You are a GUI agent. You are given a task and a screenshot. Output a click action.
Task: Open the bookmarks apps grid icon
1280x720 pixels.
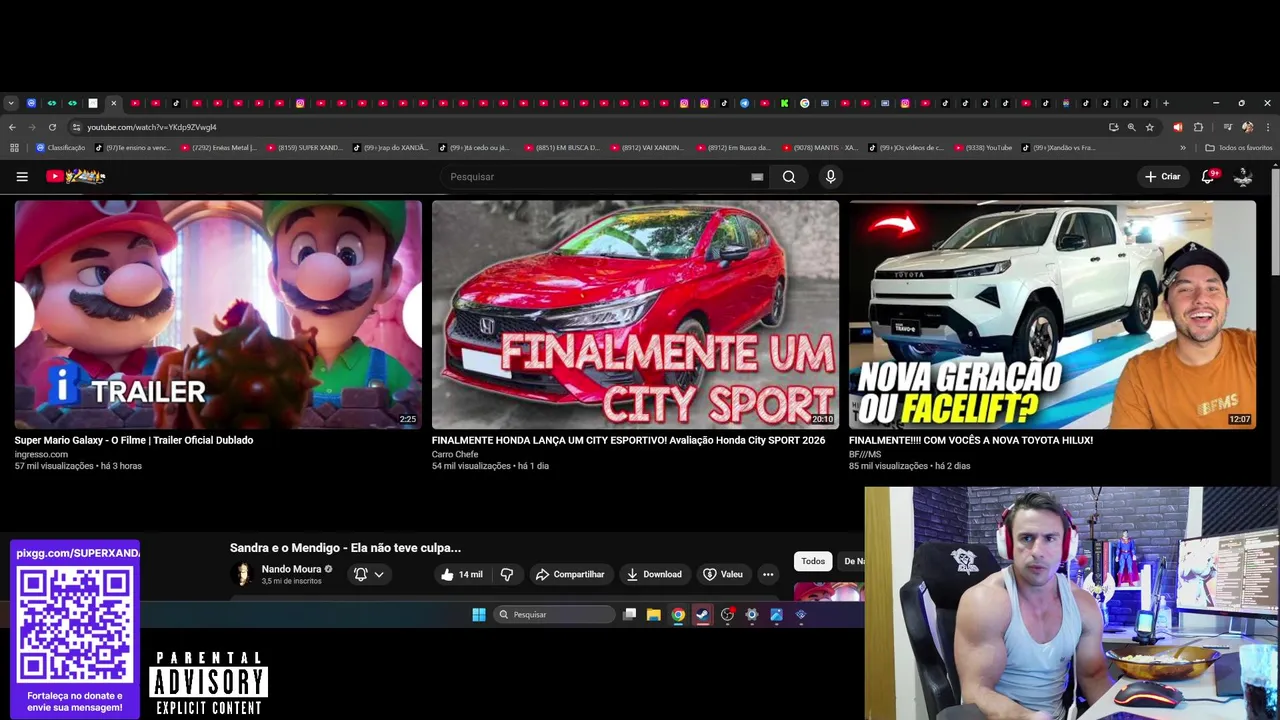click(14, 148)
